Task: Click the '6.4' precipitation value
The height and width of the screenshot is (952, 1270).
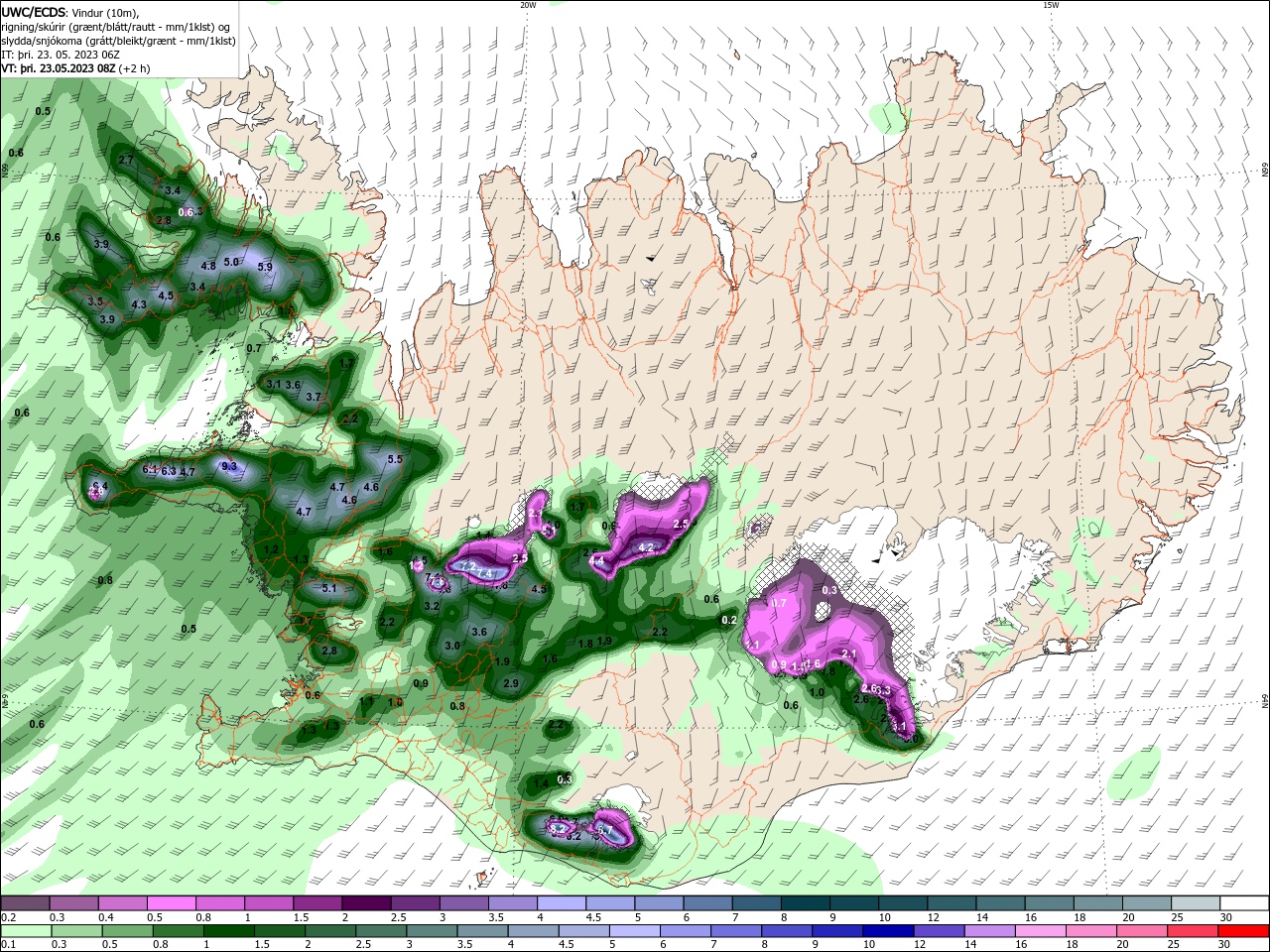Action: pyautogui.click(x=99, y=486)
